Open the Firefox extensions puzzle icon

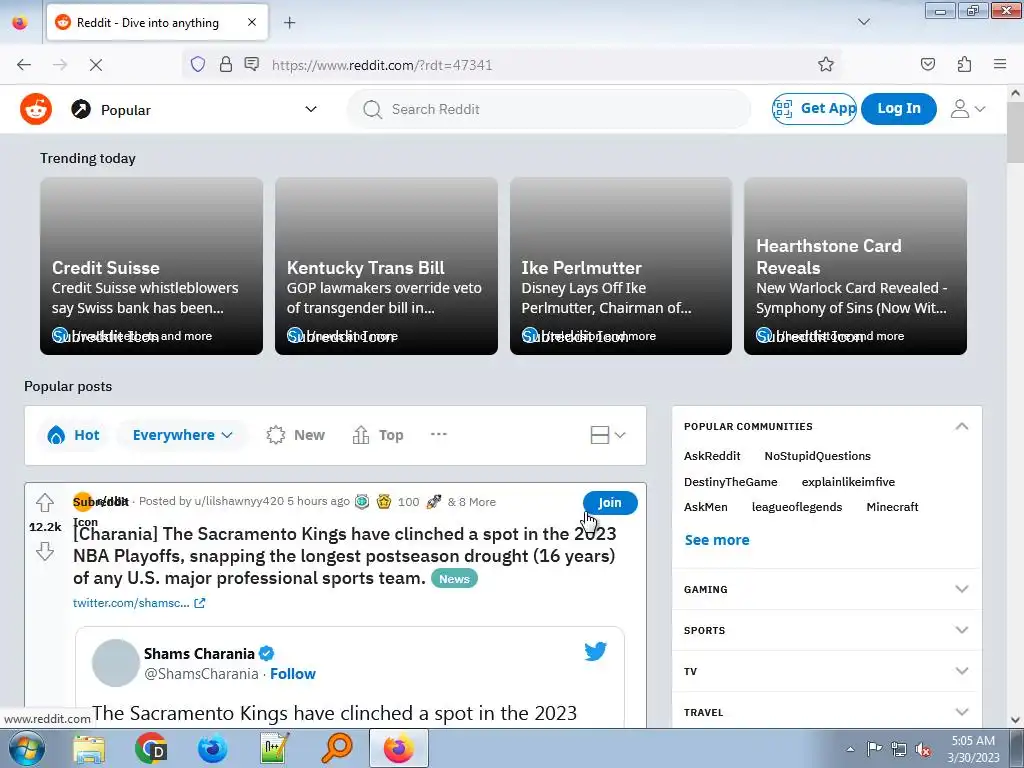[x=964, y=64]
